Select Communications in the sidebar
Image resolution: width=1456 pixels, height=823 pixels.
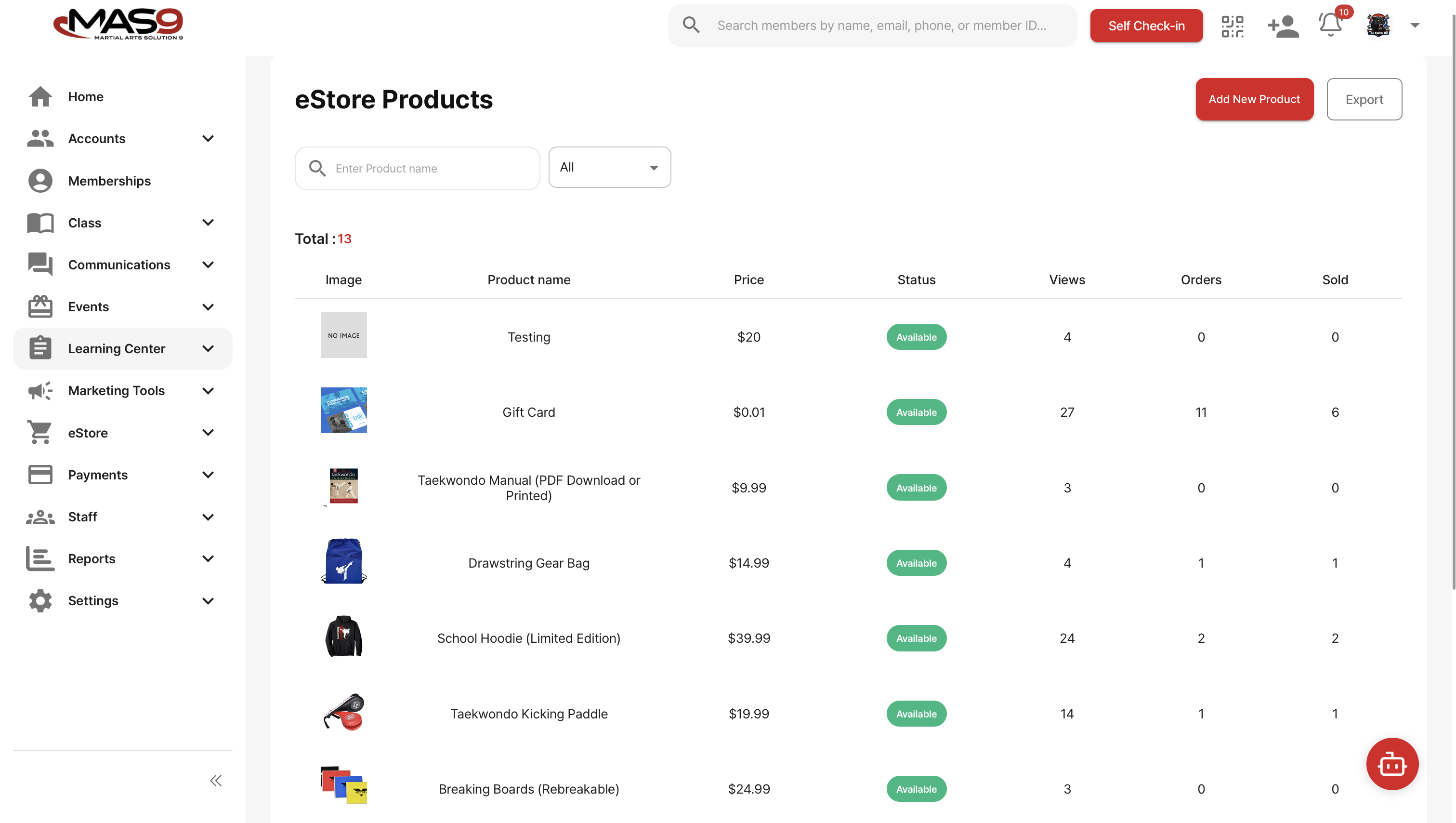point(119,264)
